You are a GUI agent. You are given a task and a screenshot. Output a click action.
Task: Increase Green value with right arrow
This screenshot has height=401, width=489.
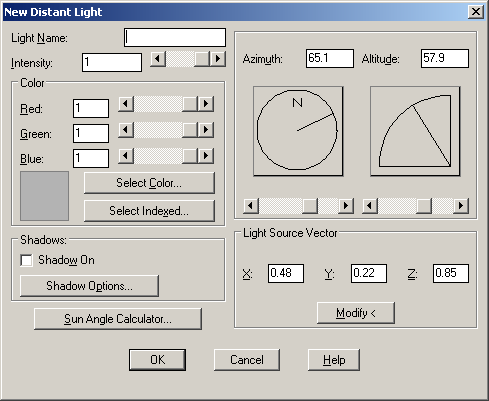click(x=206, y=129)
